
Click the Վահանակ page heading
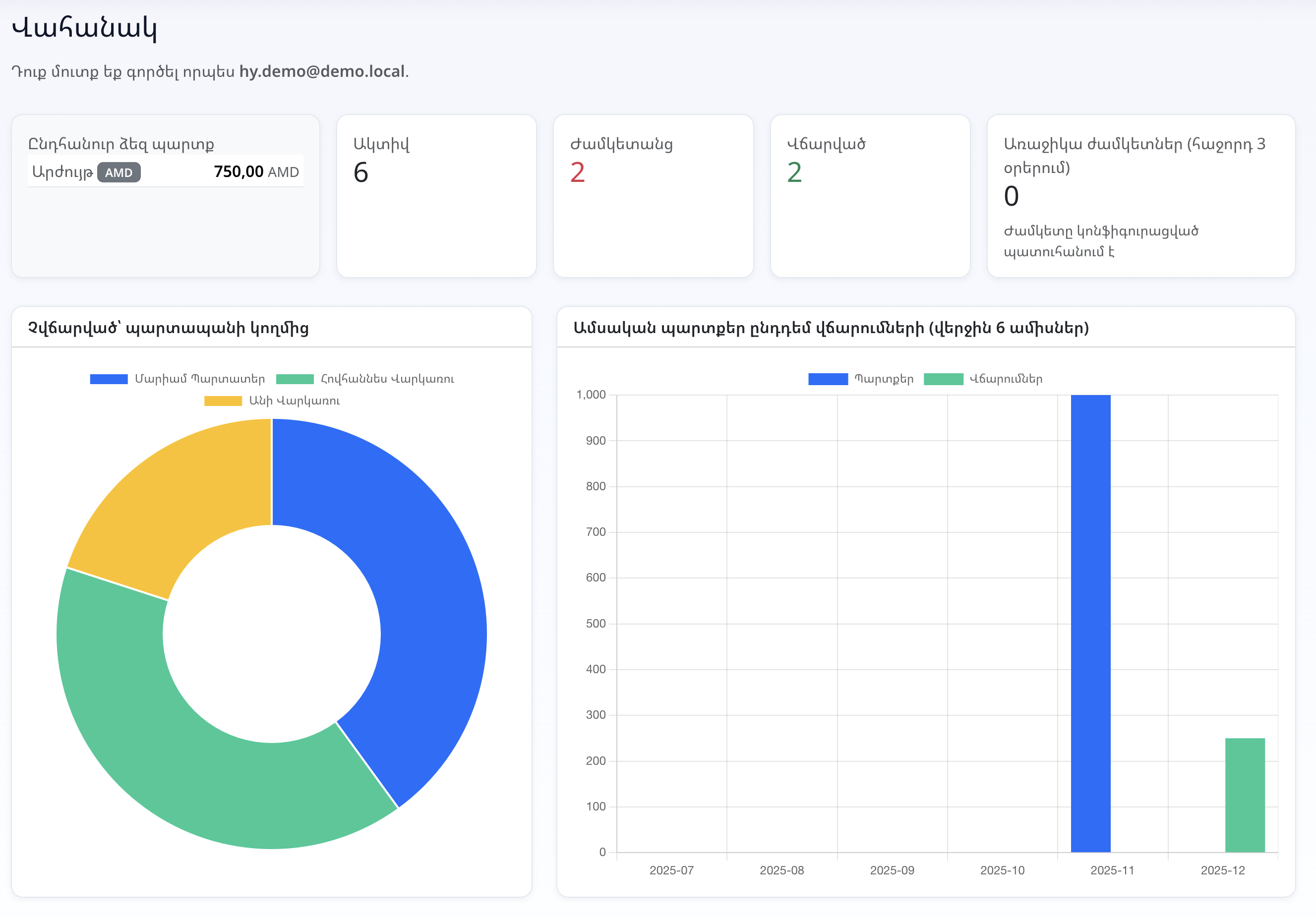pyautogui.click(x=84, y=28)
